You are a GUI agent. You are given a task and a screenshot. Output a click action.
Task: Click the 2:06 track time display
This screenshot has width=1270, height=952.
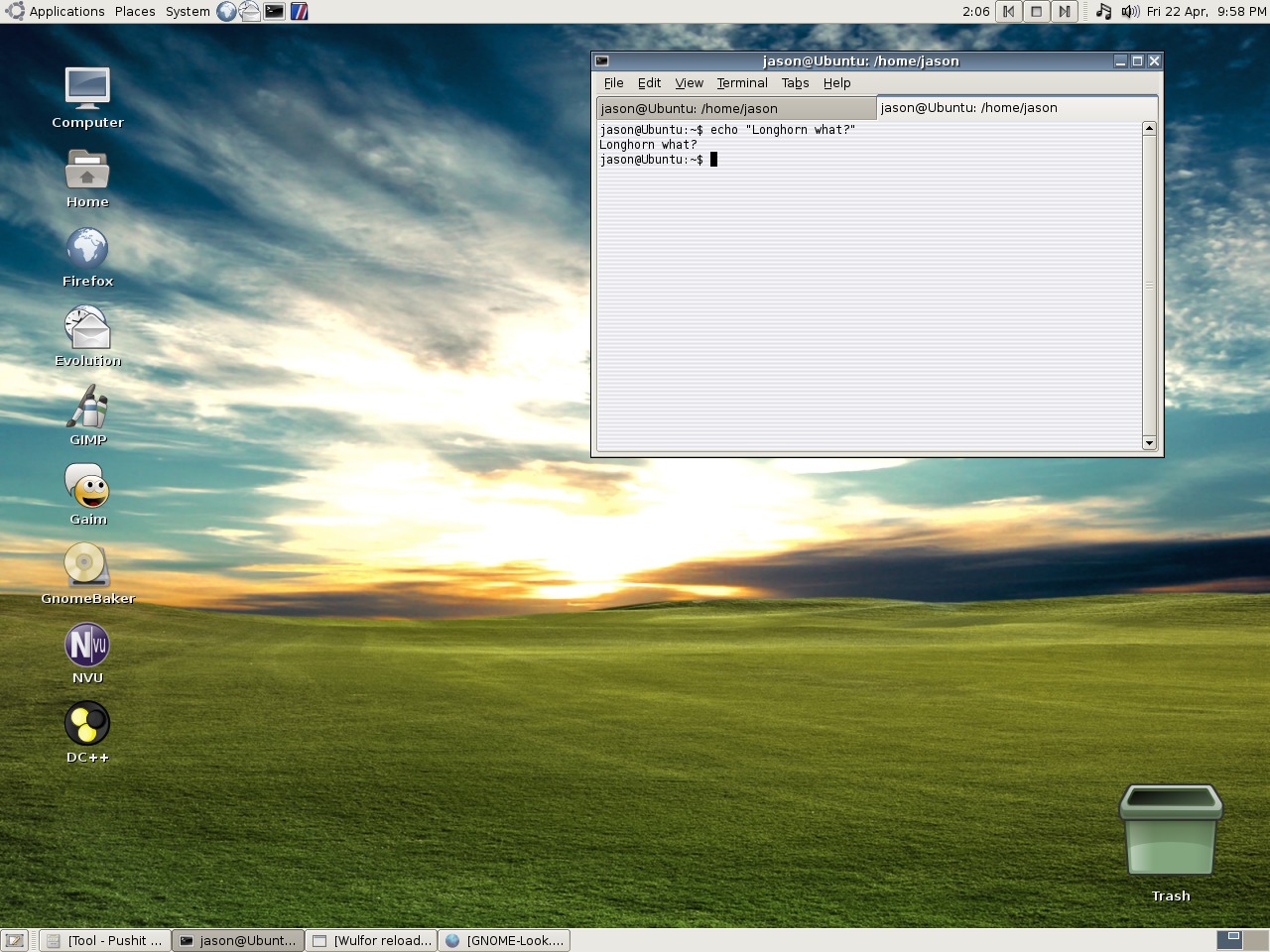pyautogui.click(x=976, y=12)
